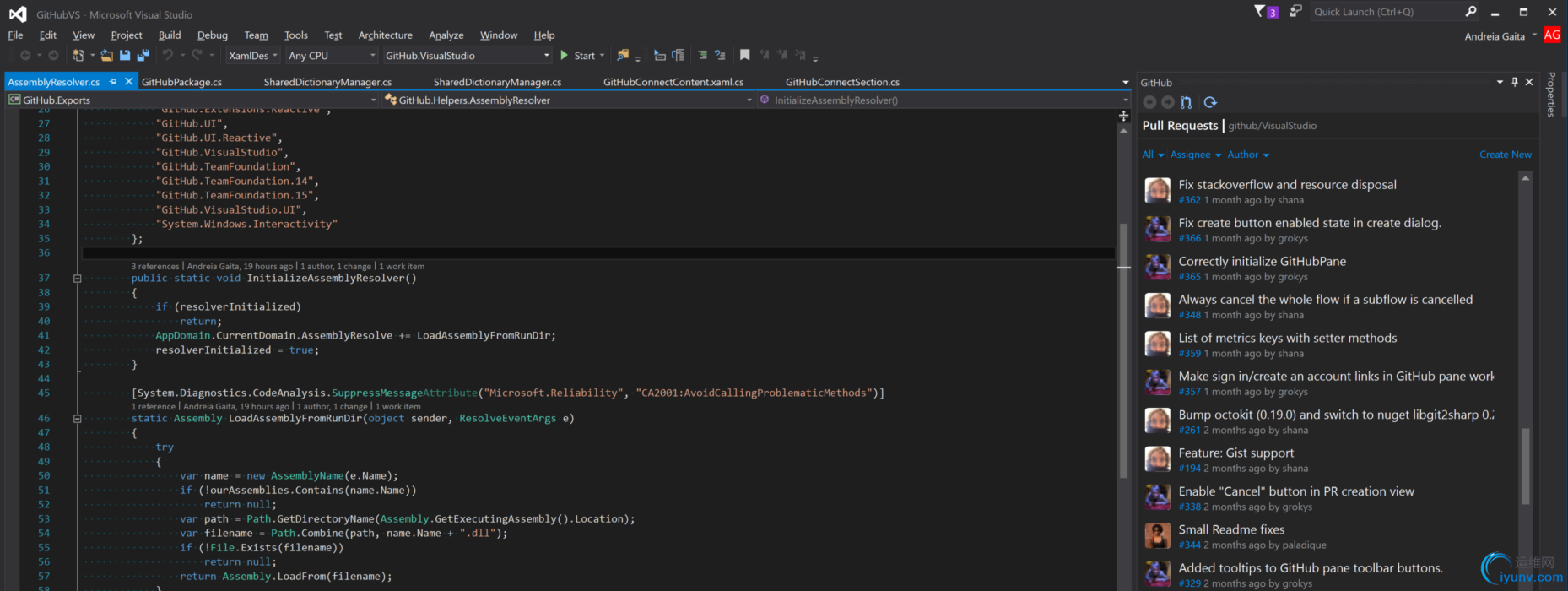This screenshot has width=1568, height=591.
Task: Open the Team menu
Action: [x=257, y=35]
